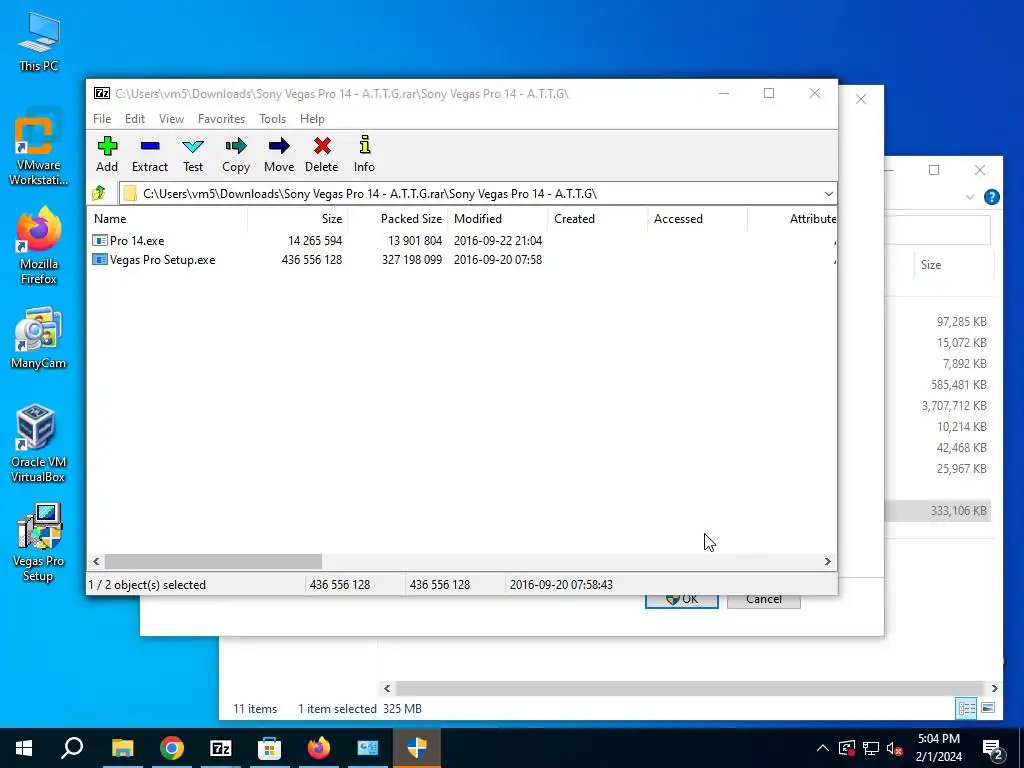Switch Explorer to details view icon
This screenshot has width=1024, height=768.
(966, 708)
